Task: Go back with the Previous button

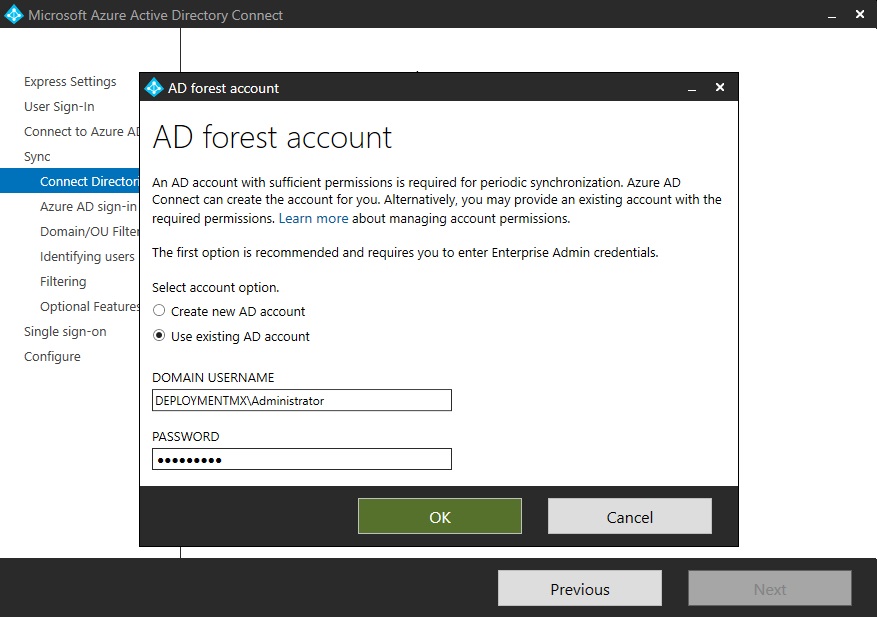Action: (x=580, y=589)
